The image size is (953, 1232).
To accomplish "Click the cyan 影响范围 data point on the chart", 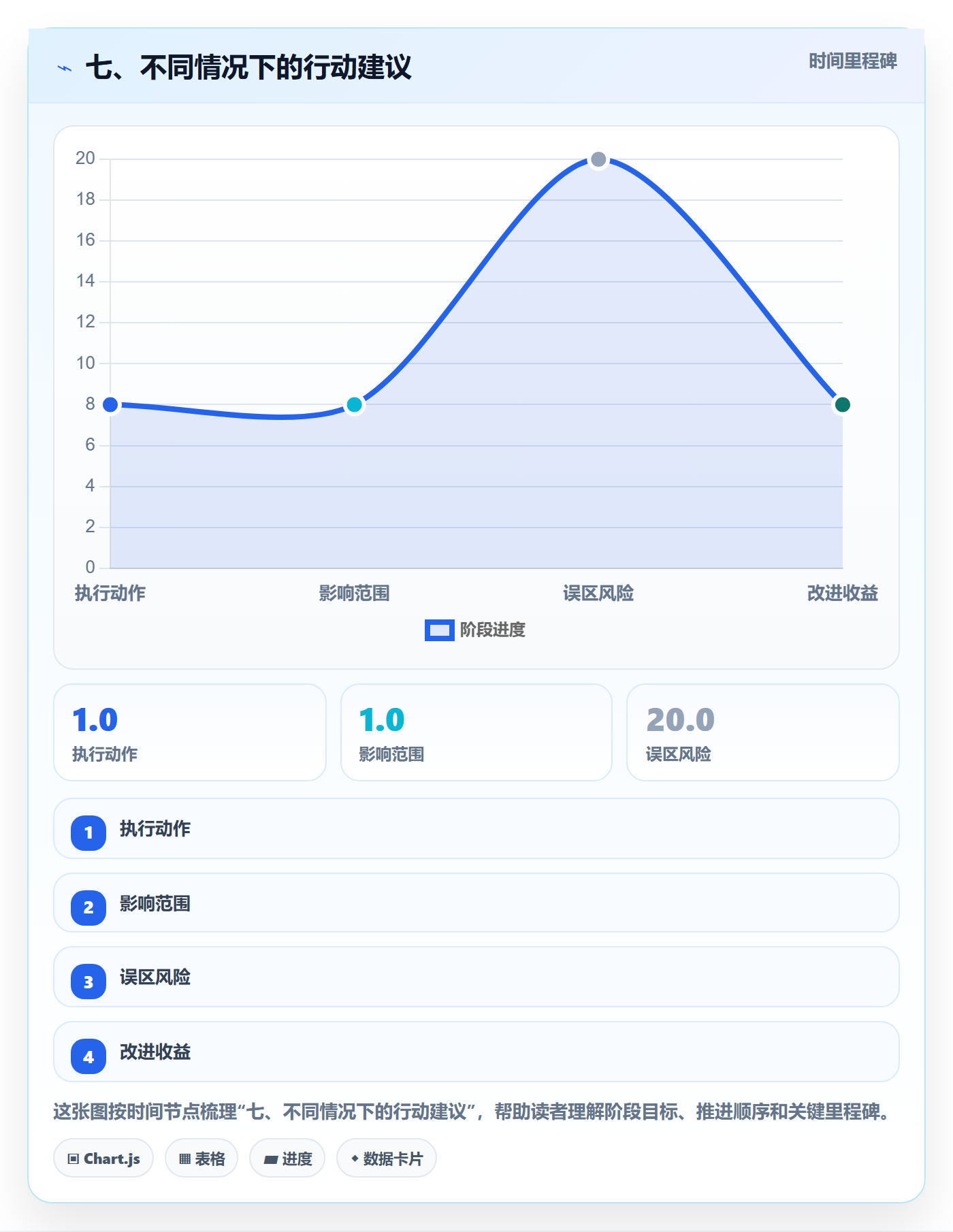I will click(355, 405).
